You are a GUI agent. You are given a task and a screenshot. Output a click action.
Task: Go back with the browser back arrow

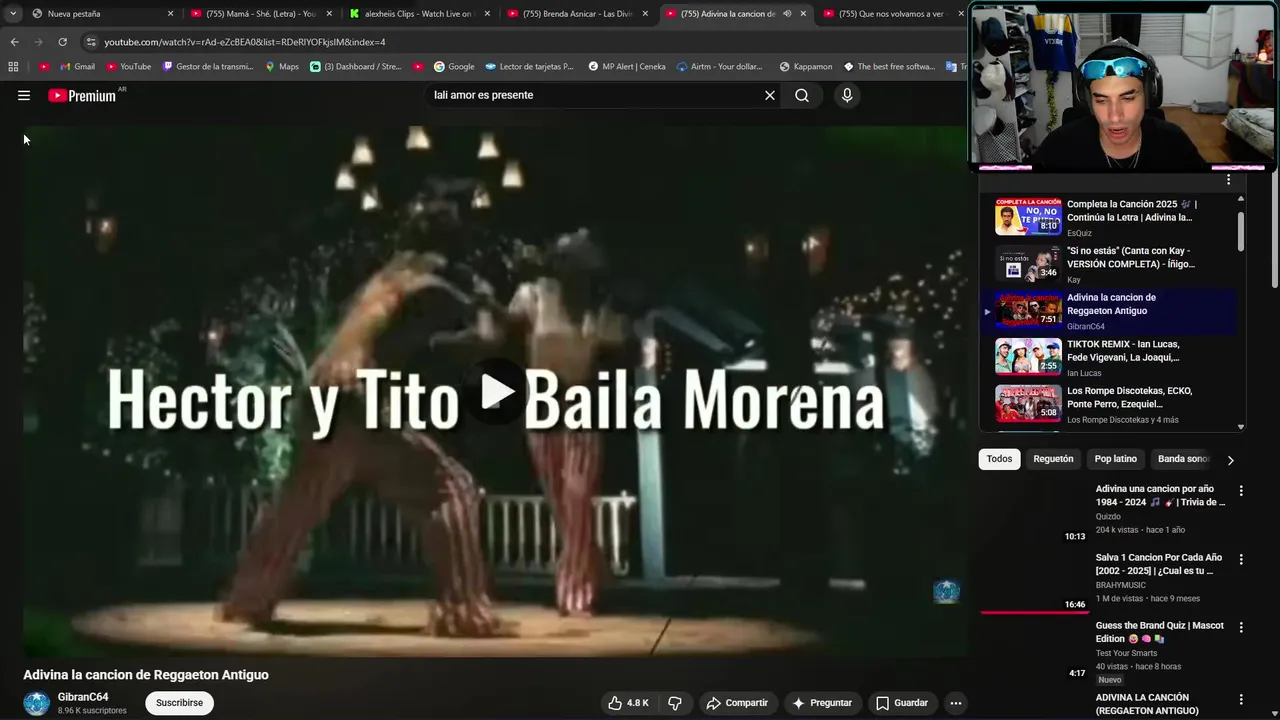point(14,42)
